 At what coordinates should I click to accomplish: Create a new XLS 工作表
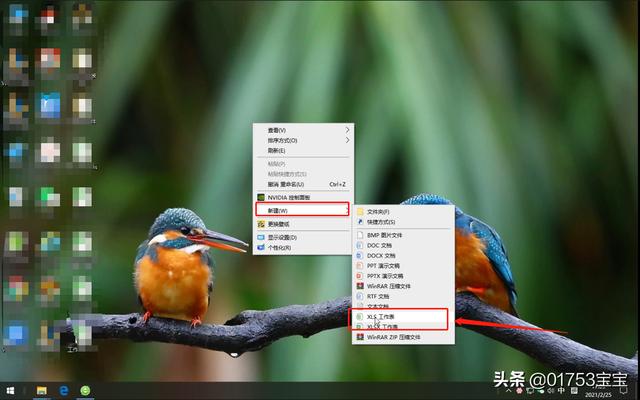pos(382,316)
